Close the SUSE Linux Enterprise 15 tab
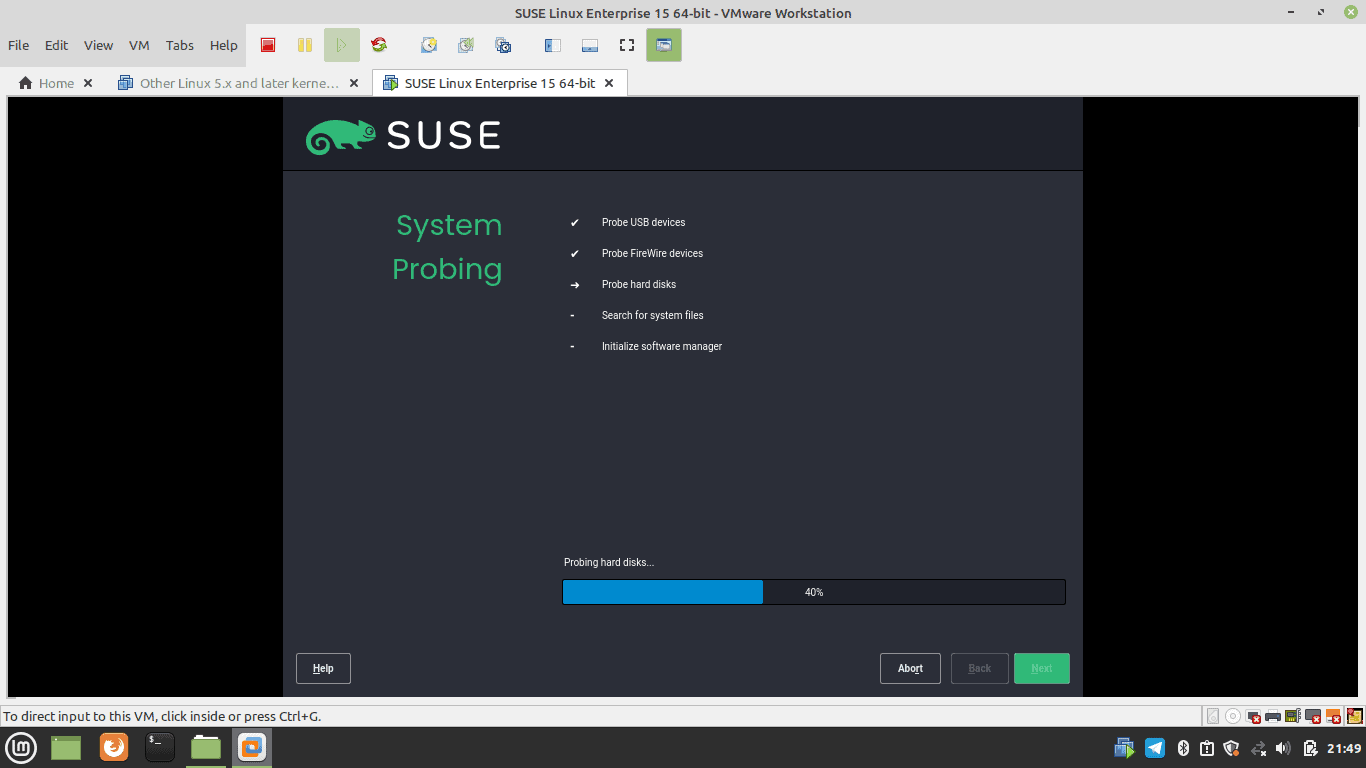Image resolution: width=1366 pixels, height=768 pixels. 610,83
